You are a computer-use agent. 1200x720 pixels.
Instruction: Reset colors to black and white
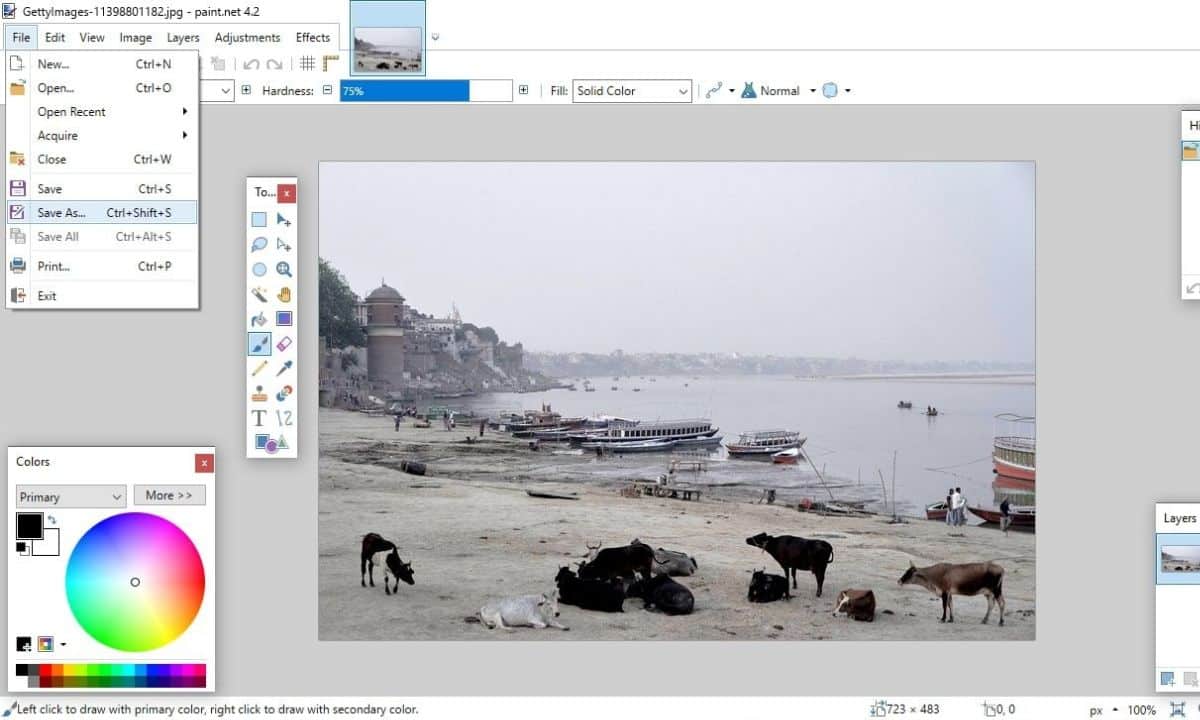22,547
